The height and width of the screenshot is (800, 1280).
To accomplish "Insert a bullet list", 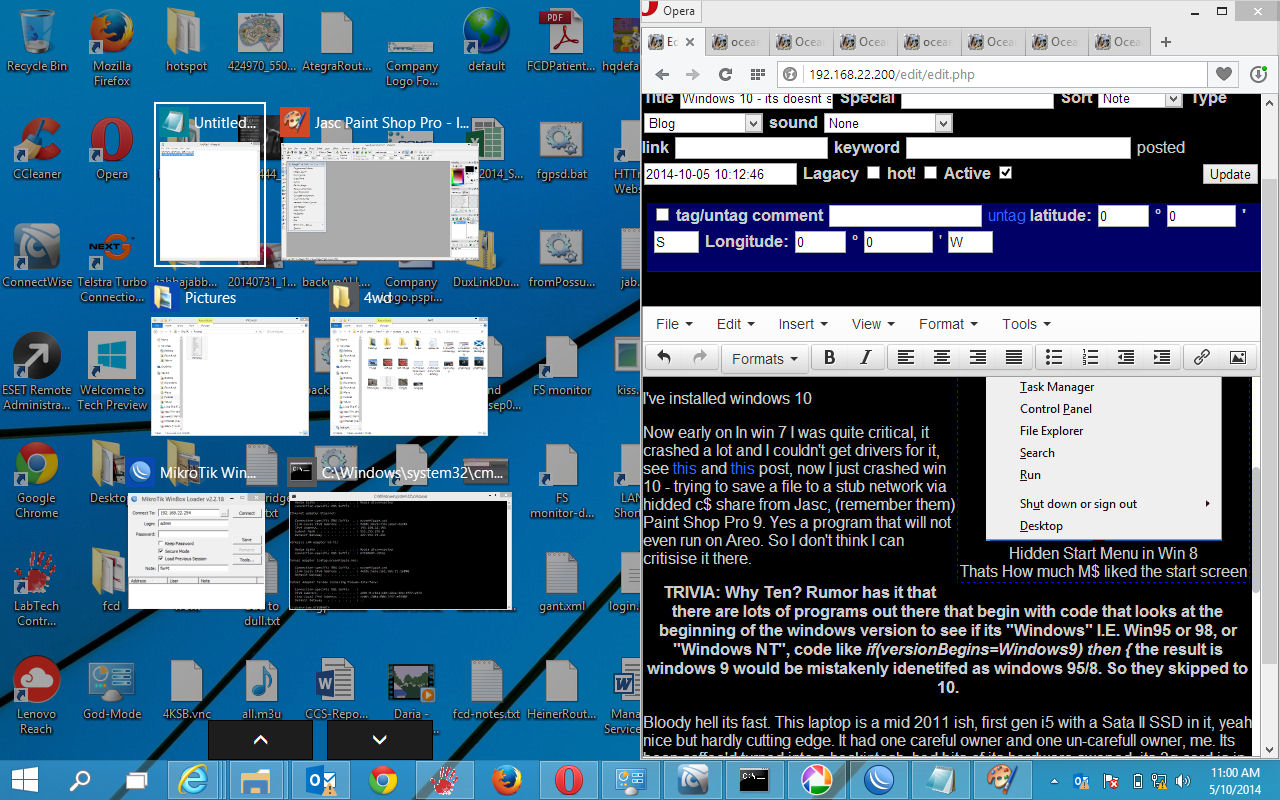I will point(1053,358).
